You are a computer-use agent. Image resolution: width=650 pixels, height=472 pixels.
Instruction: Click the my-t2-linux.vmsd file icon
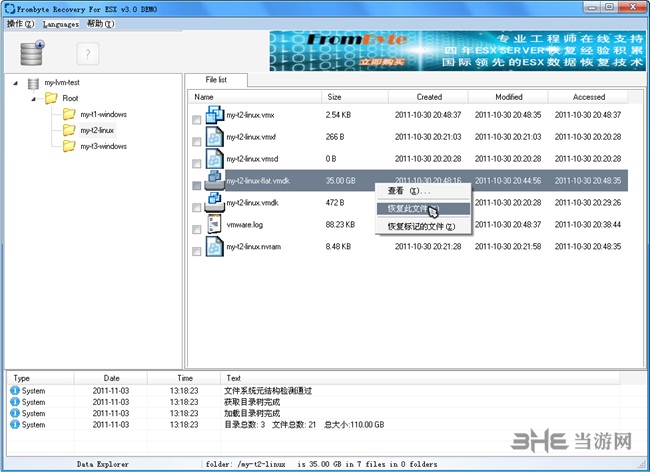[215, 159]
